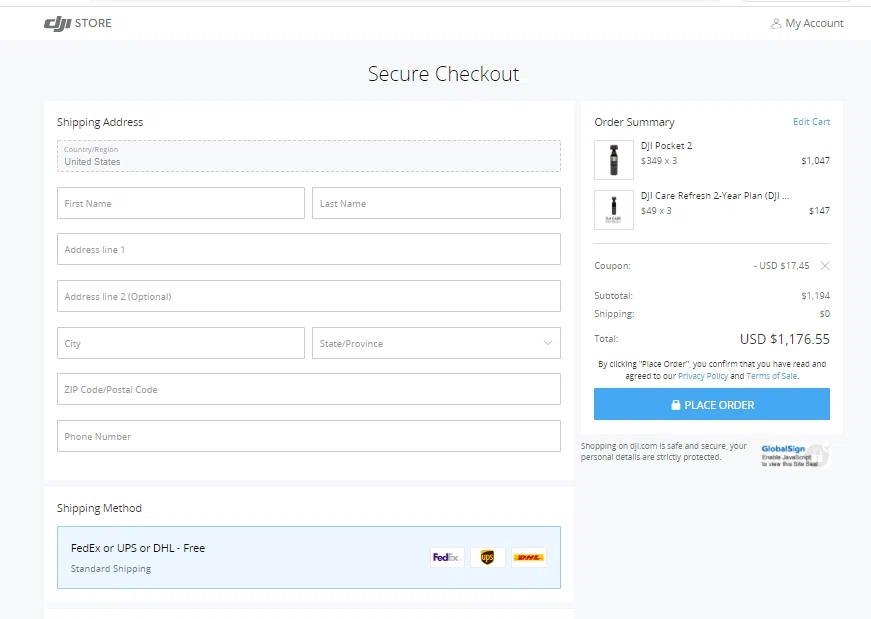
Task: Select the ZIP Code/Postal Code field
Action: point(308,390)
